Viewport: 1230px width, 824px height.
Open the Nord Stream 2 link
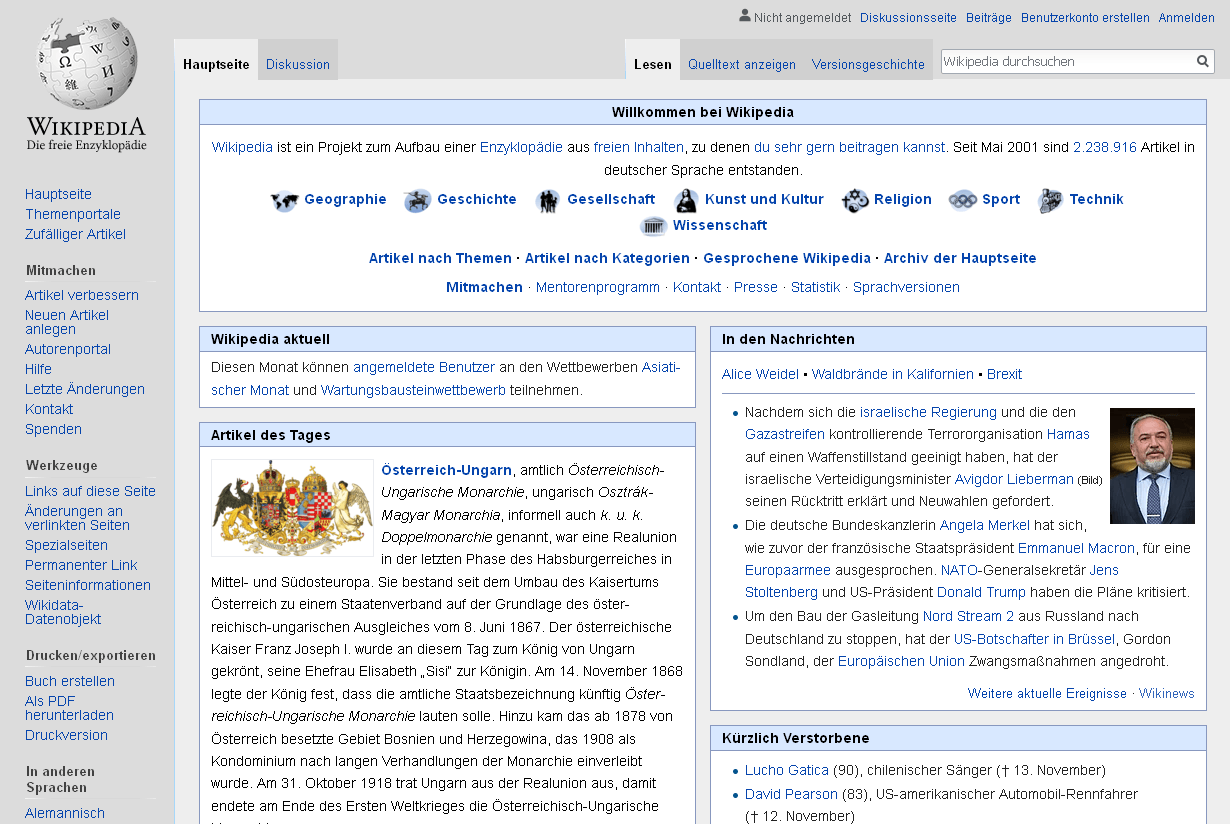968,616
